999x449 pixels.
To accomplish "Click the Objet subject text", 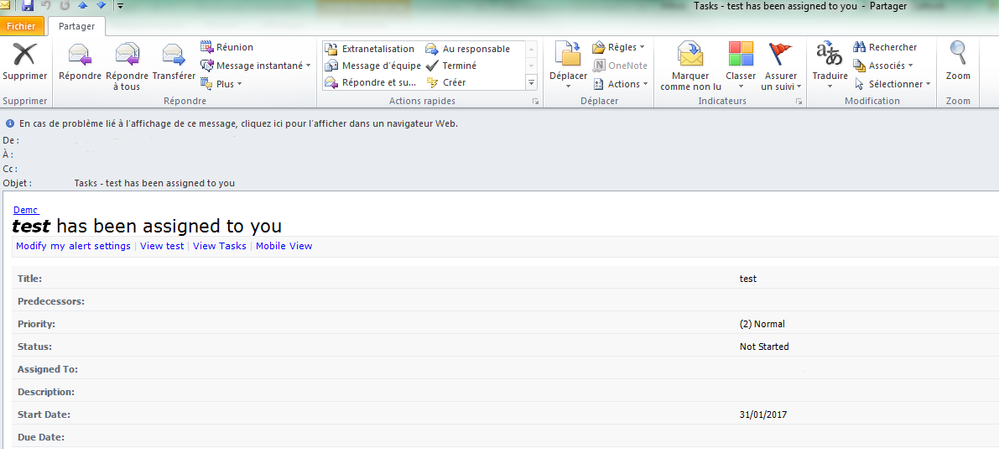I will coord(154,183).
